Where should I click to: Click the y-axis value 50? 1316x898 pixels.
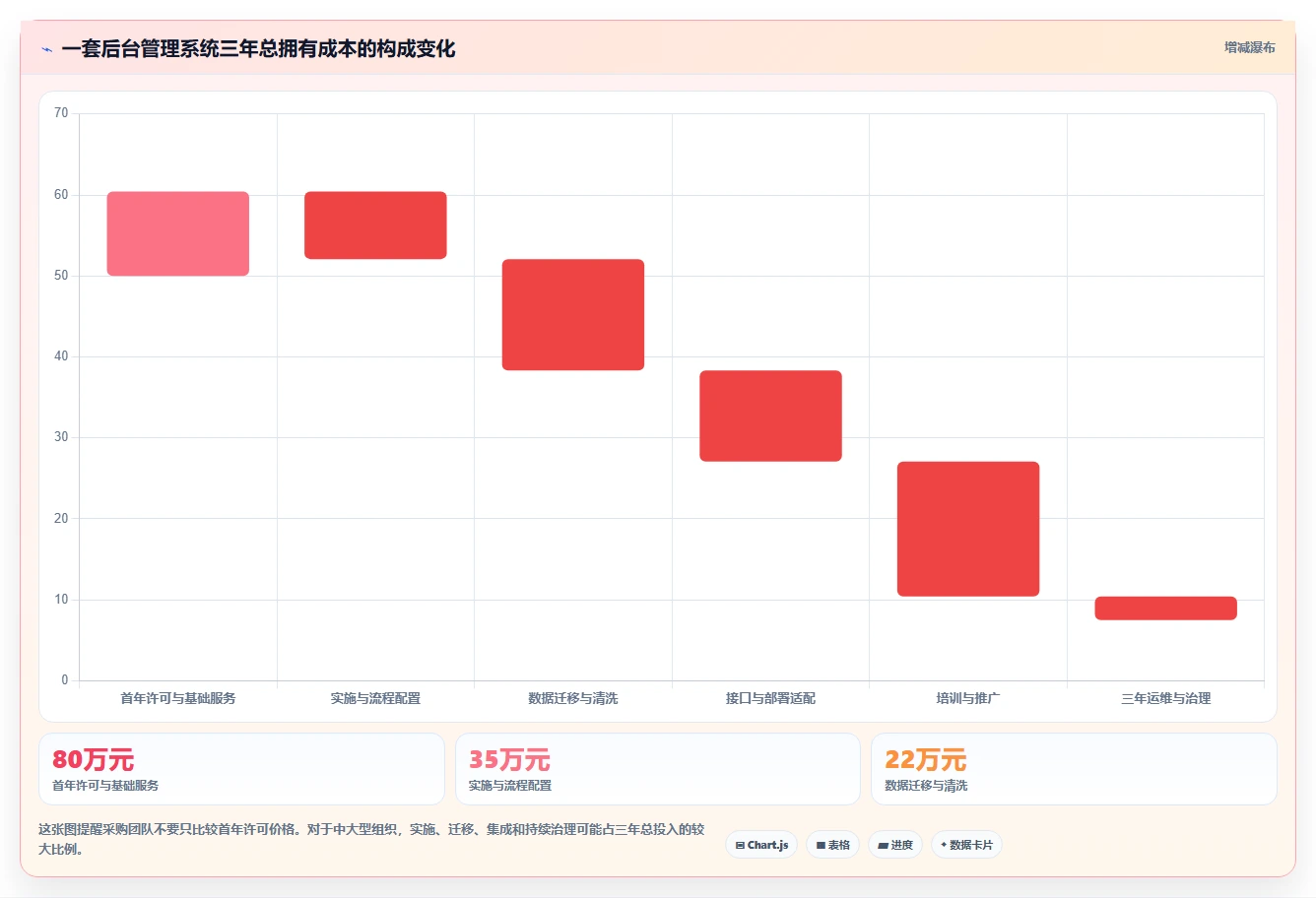[61, 276]
